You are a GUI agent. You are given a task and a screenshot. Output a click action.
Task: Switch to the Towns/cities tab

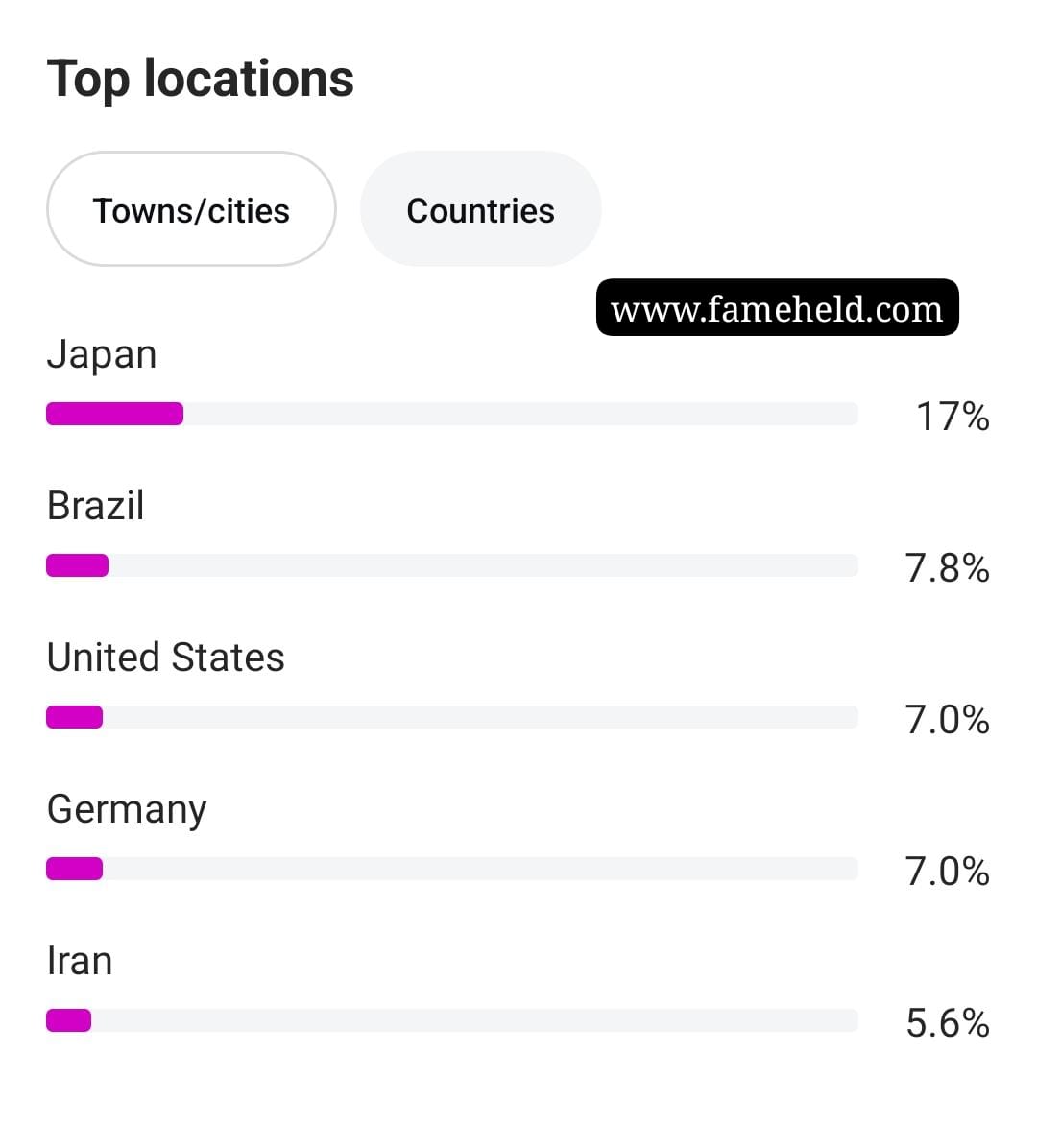point(191,209)
